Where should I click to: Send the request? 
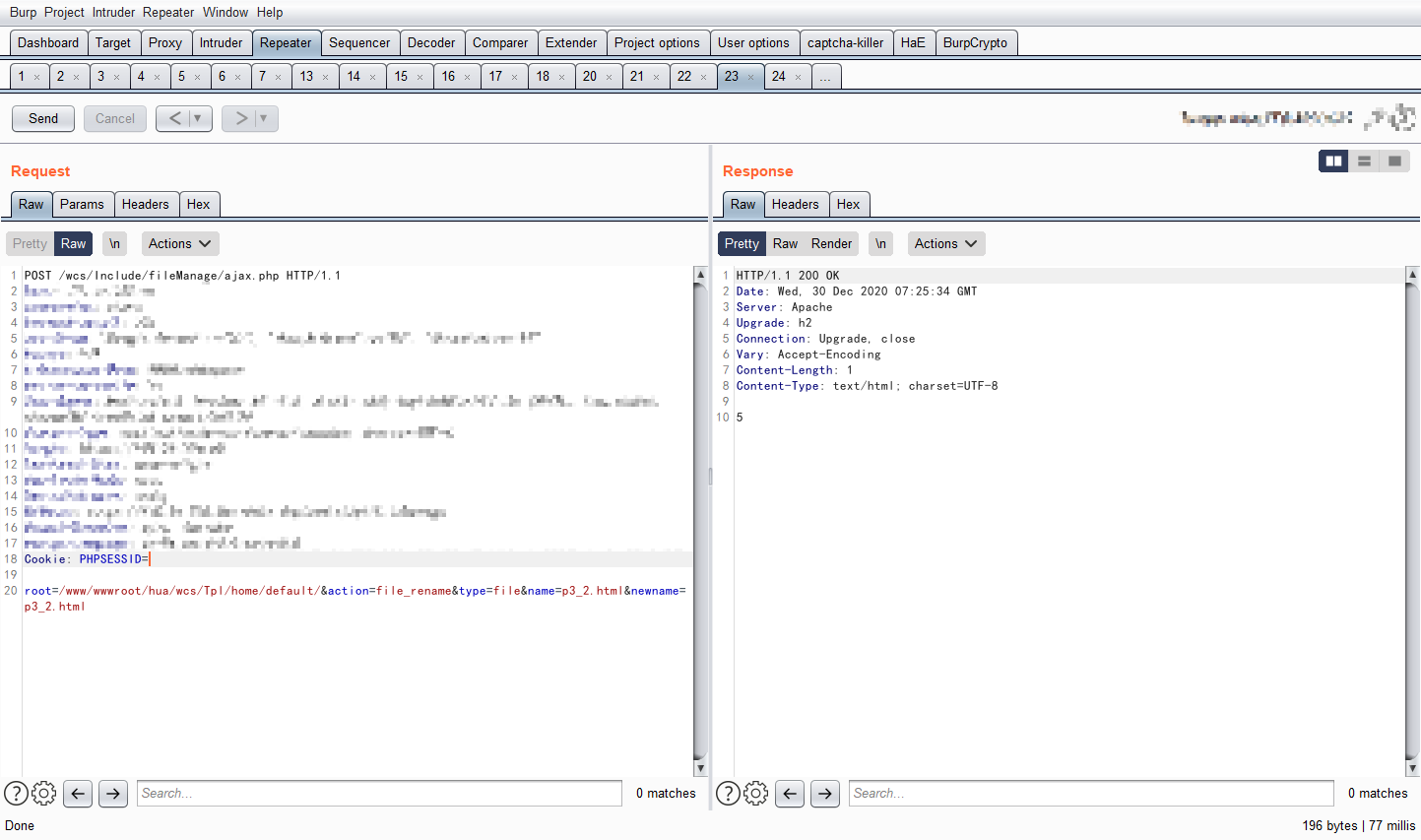coord(43,118)
